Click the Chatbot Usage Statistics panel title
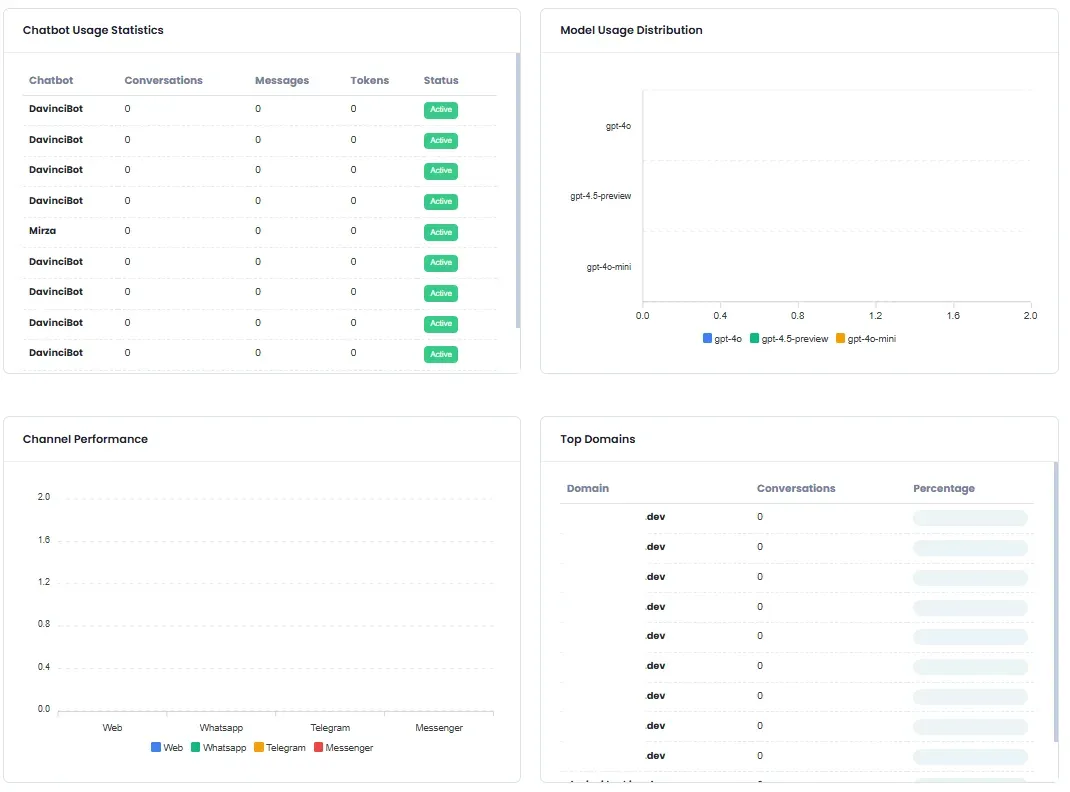Screen dimensions: 1070x792 coord(93,30)
